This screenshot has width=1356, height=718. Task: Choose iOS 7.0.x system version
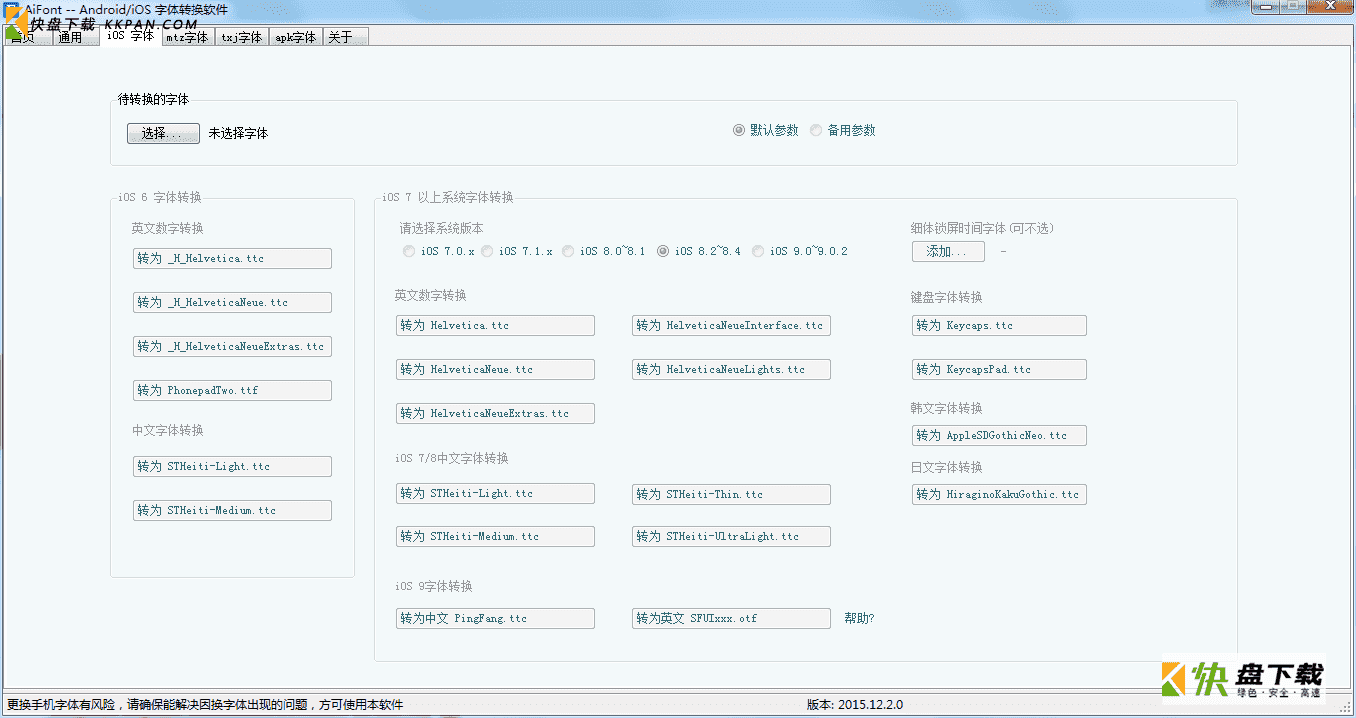tap(439, 251)
